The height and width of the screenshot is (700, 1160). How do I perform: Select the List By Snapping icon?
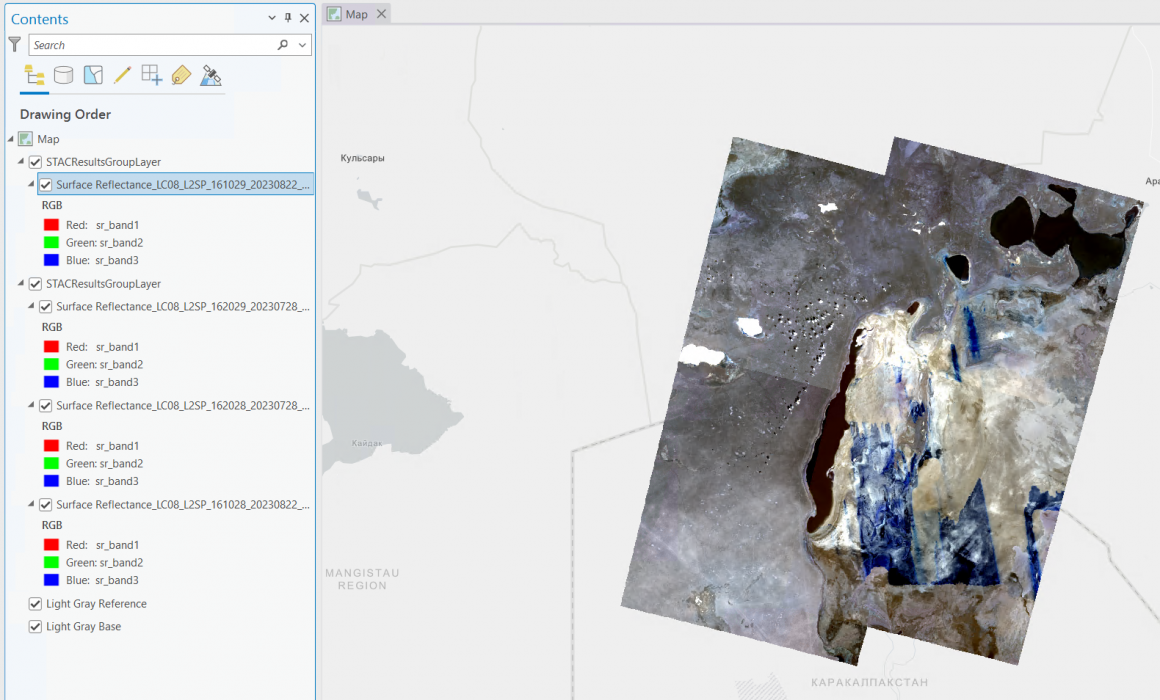click(151, 74)
